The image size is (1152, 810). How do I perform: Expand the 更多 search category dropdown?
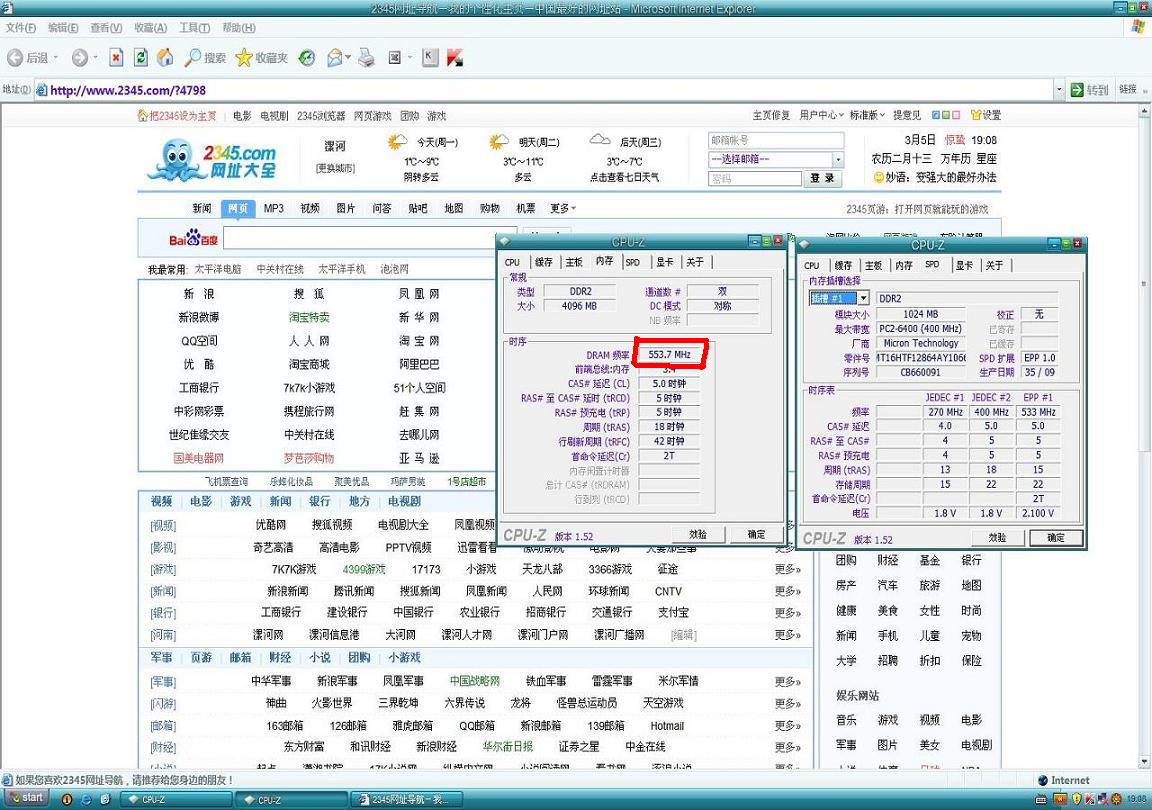[562, 208]
